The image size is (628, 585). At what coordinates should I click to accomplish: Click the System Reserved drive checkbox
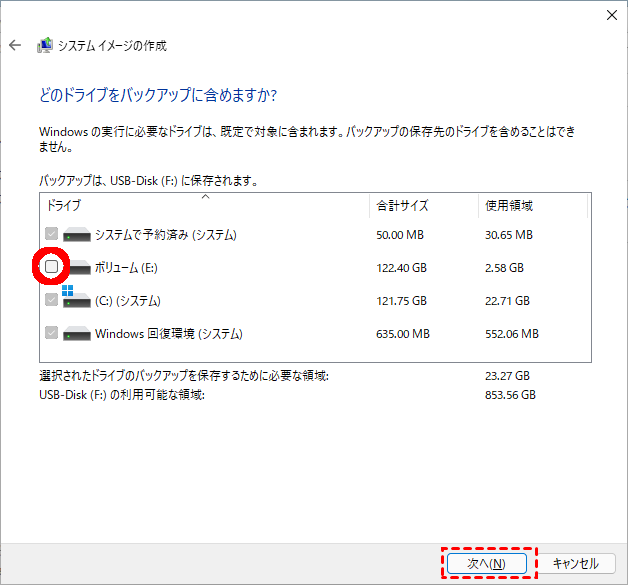(x=52, y=235)
